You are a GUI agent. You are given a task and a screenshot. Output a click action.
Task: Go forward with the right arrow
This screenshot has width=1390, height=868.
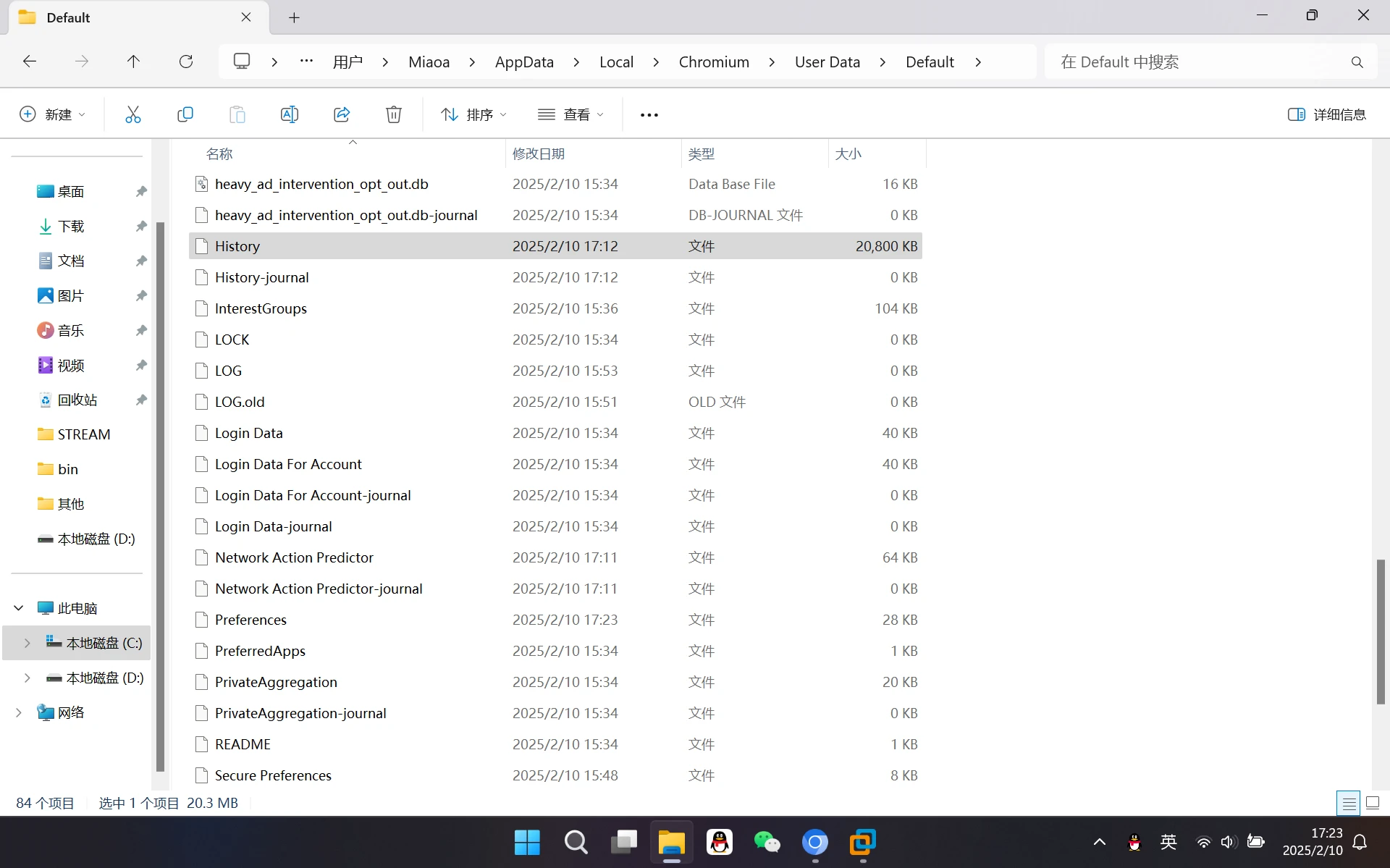point(82,62)
